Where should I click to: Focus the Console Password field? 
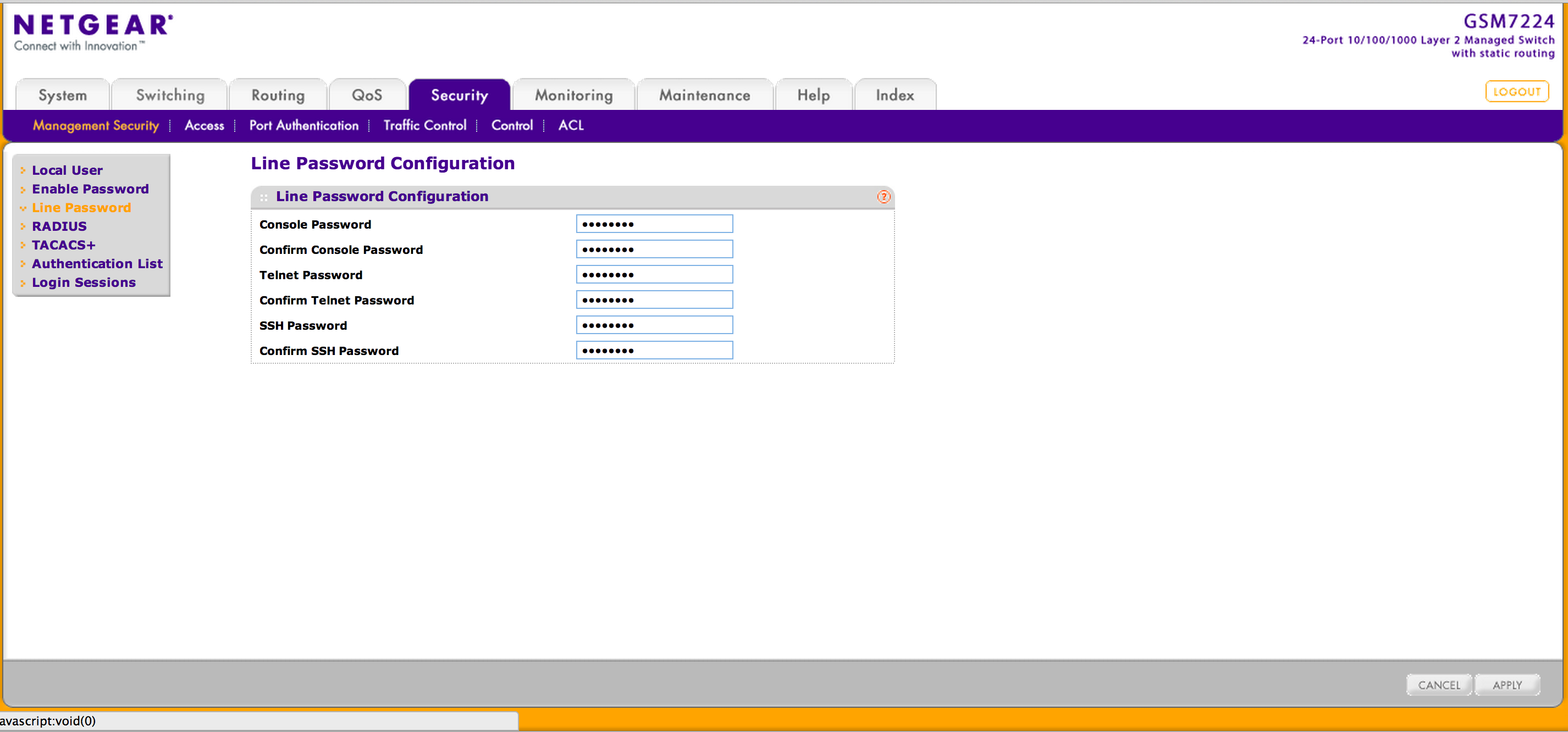tap(654, 224)
